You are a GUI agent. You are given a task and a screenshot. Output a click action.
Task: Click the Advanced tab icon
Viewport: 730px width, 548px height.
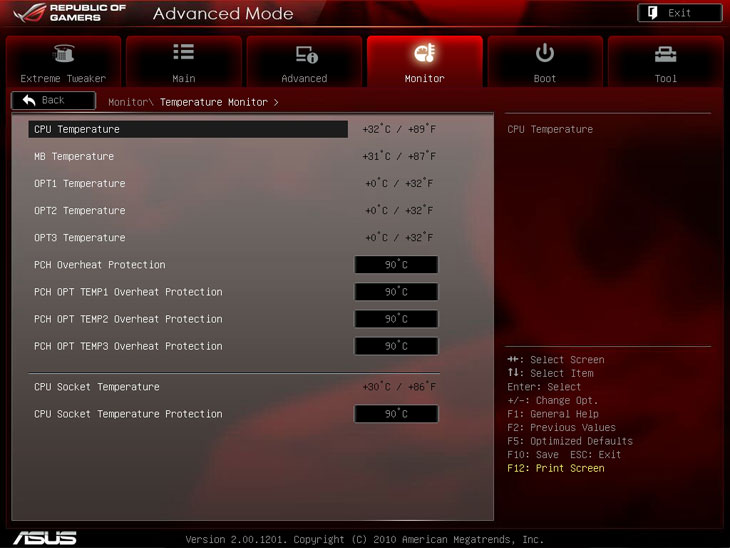tap(305, 54)
